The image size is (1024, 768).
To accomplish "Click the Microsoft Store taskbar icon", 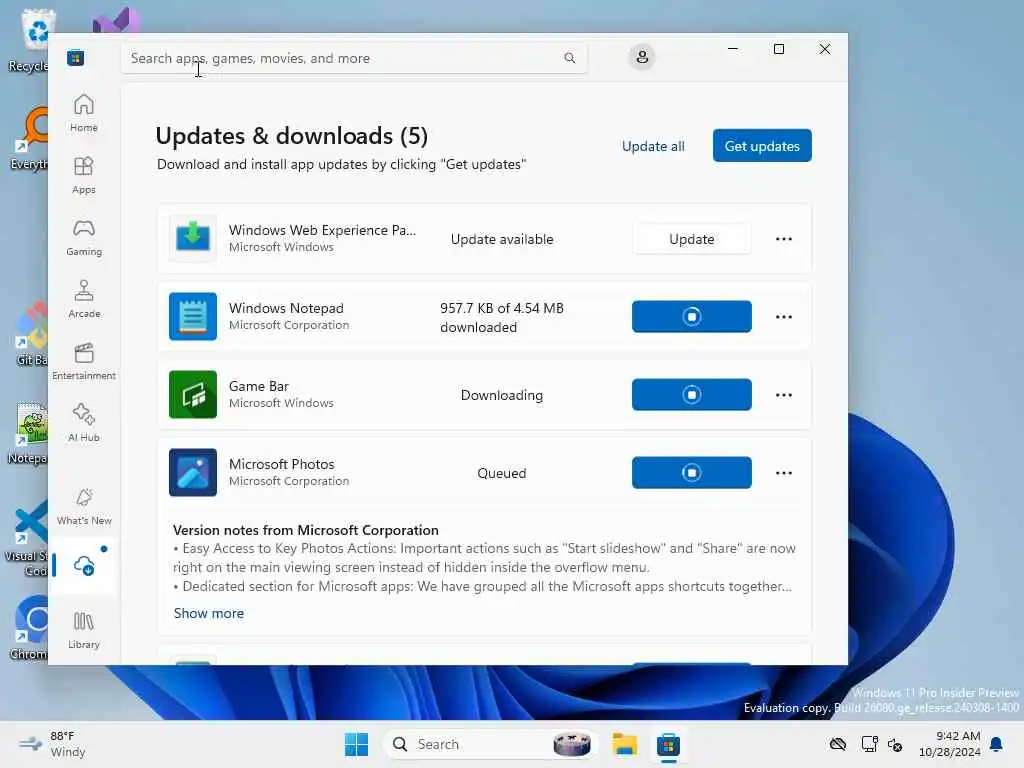I will pyautogui.click(x=668, y=744).
